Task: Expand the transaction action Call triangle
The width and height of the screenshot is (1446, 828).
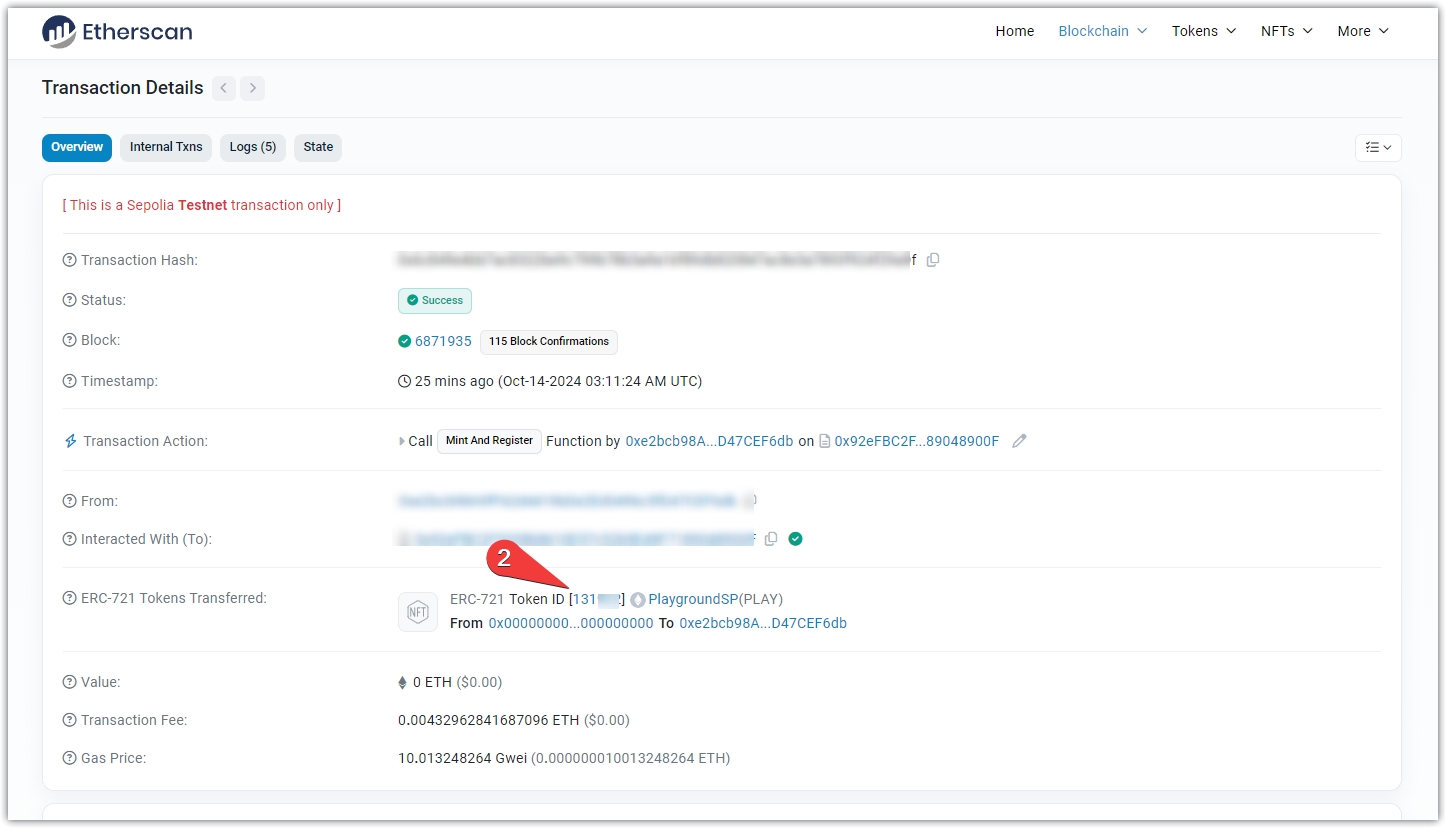Action: point(402,441)
